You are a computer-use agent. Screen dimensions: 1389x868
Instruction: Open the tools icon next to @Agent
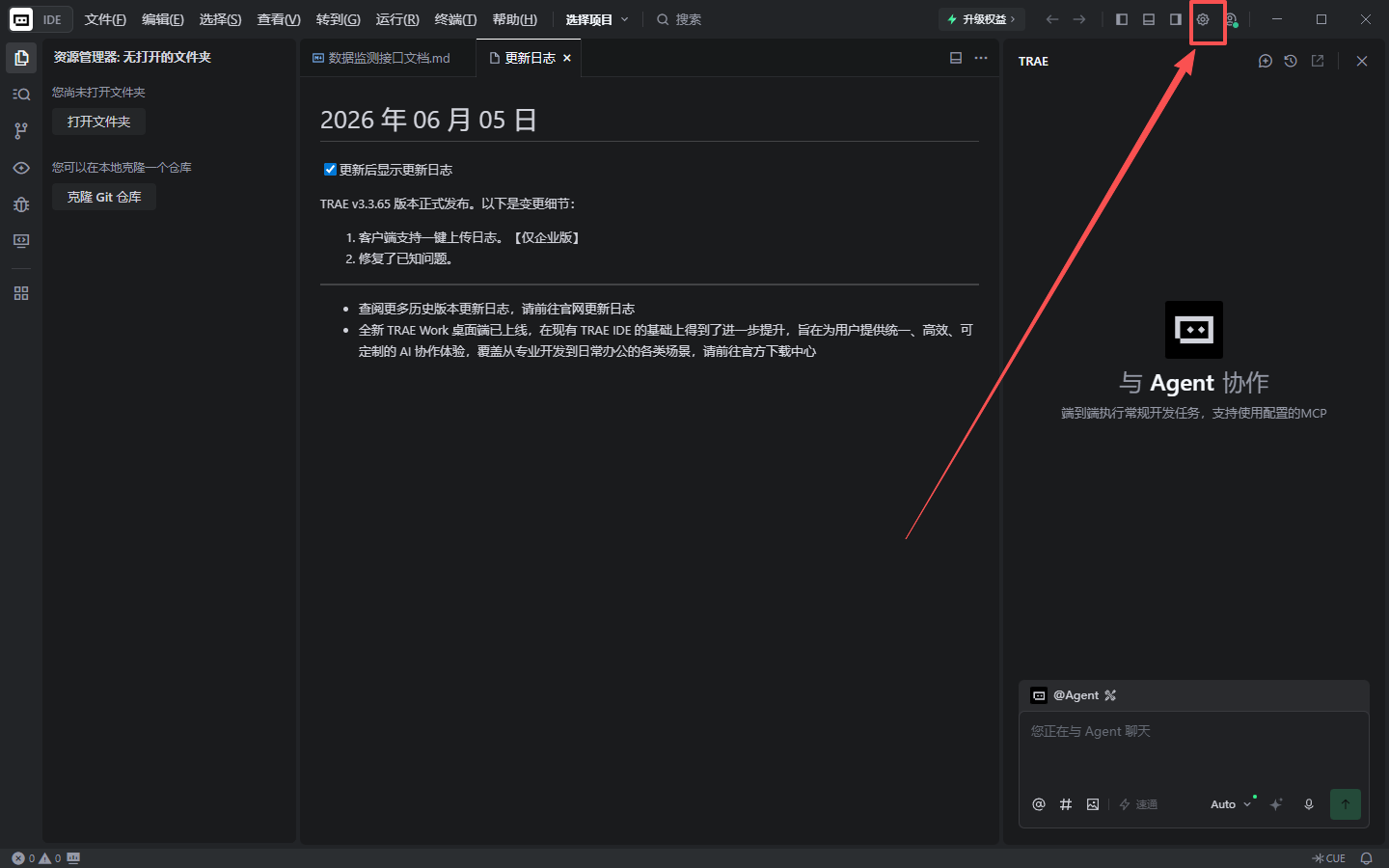(x=1110, y=695)
